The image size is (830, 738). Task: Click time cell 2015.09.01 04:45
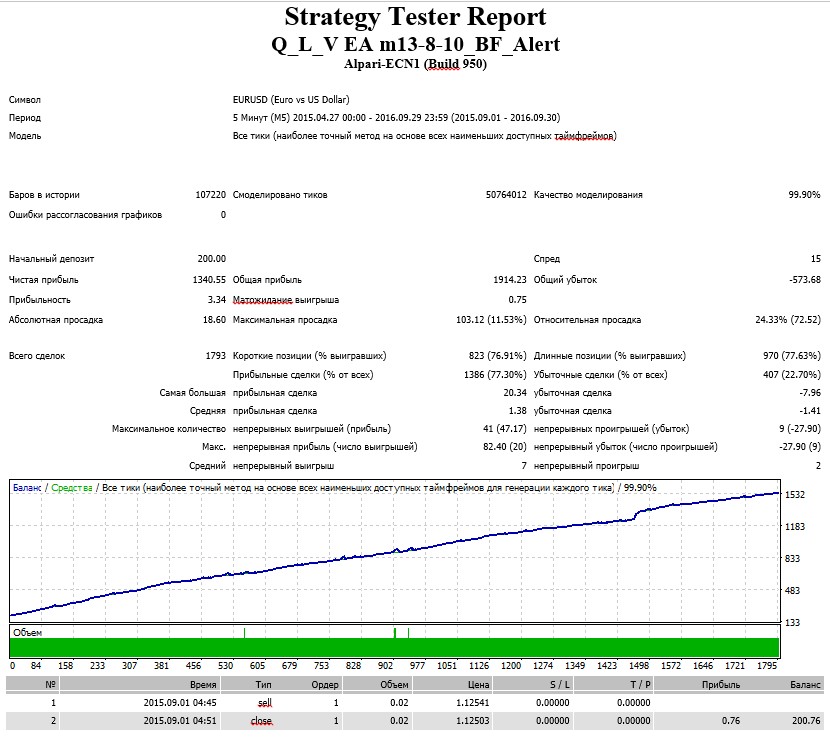pyautogui.click(x=180, y=703)
